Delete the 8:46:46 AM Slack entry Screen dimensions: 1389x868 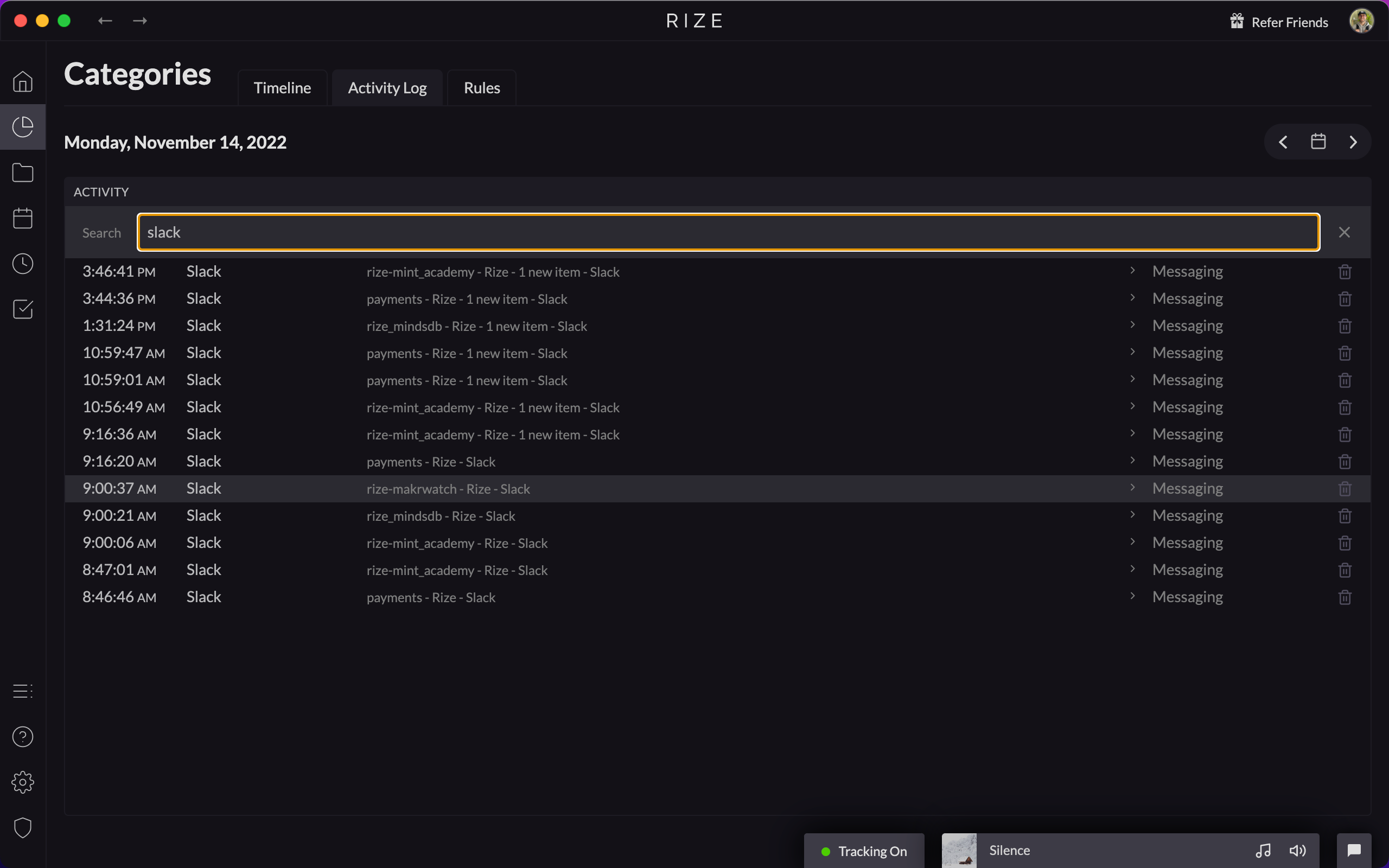pyautogui.click(x=1345, y=597)
